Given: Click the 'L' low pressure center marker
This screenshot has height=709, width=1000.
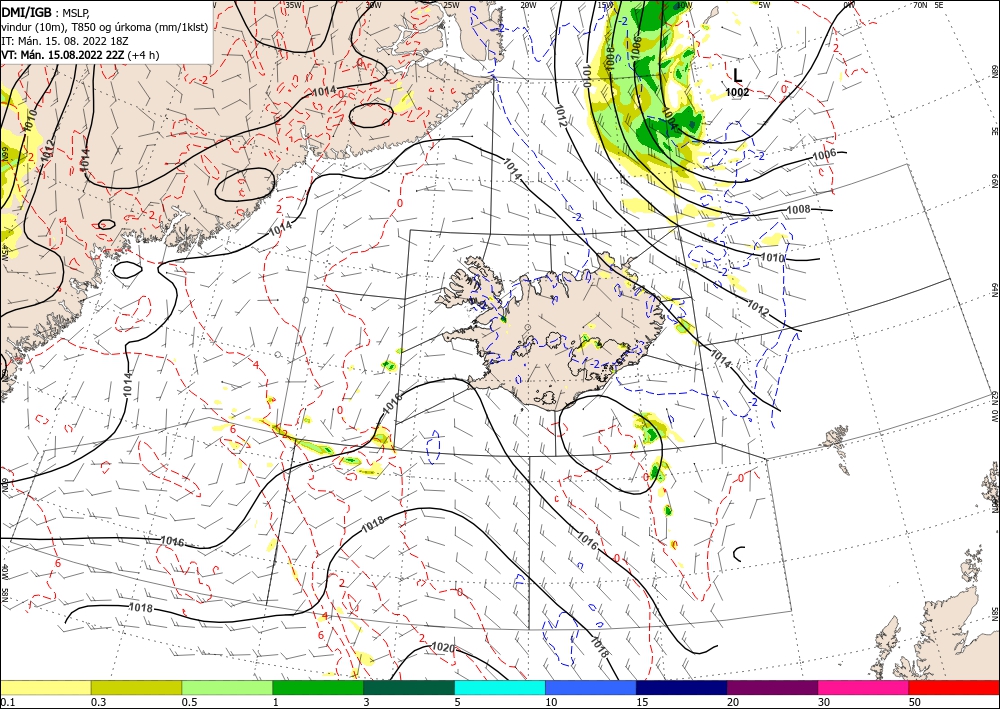Looking at the screenshot, I should [738, 75].
